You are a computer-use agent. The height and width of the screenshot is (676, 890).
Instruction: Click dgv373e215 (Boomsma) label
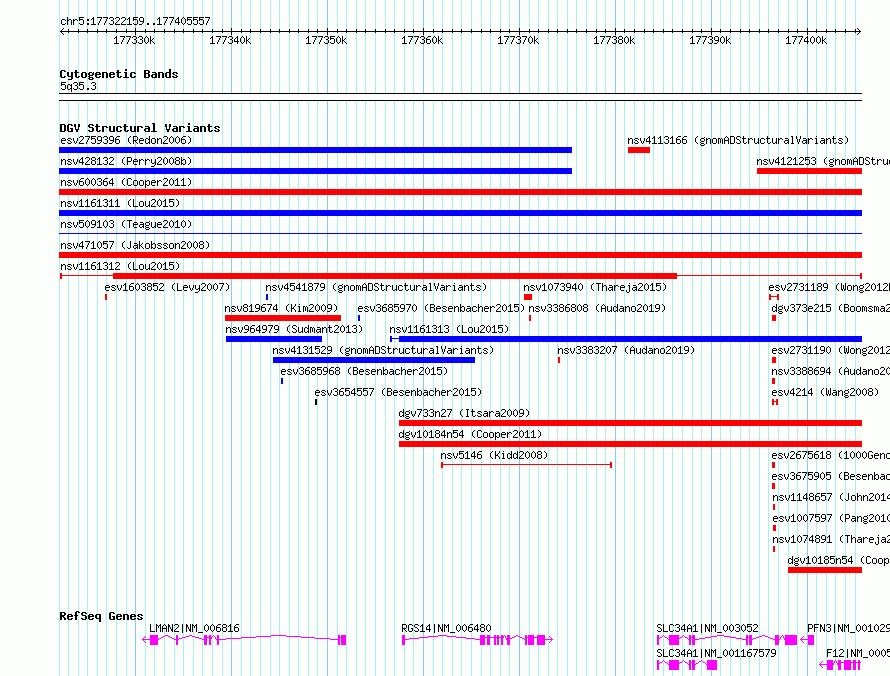[830, 308]
